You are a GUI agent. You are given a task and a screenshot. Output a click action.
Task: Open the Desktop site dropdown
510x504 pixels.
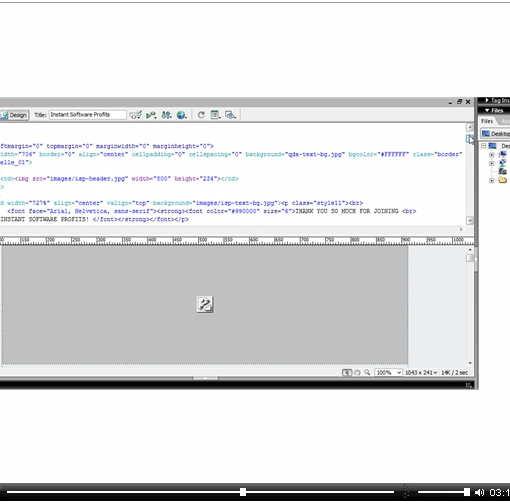point(496,134)
